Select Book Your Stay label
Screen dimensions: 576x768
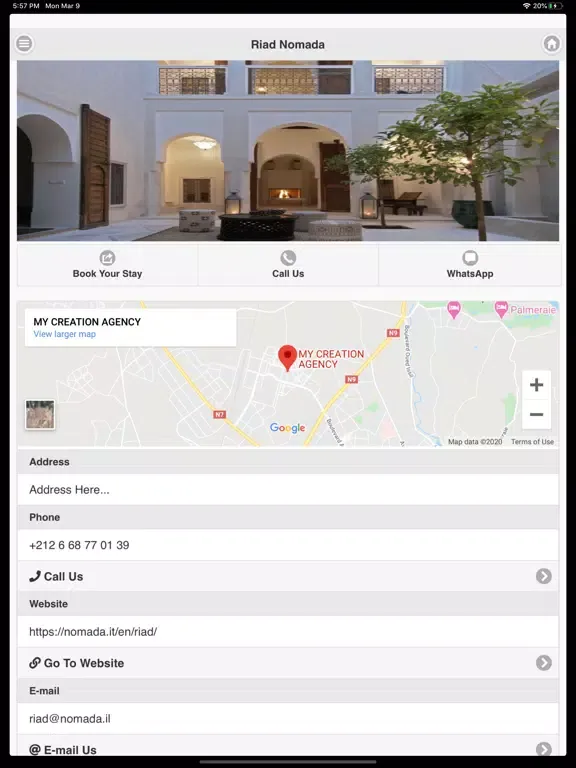[x=107, y=274]
